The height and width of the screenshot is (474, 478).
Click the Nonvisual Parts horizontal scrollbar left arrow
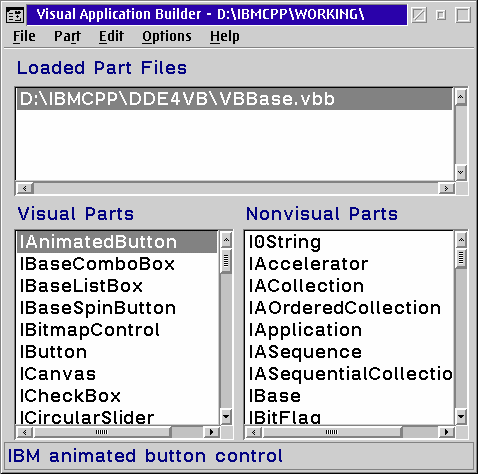[254, 432]
